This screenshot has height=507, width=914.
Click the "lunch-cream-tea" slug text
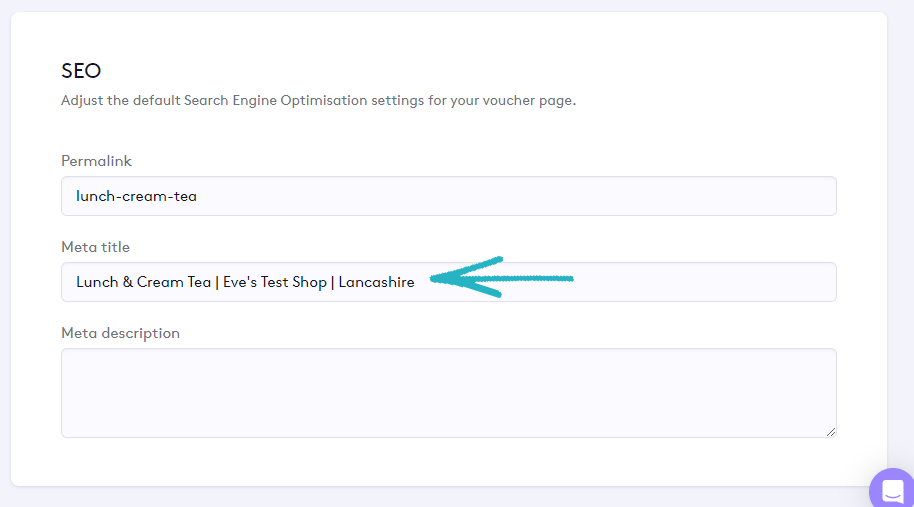(136, 196)
